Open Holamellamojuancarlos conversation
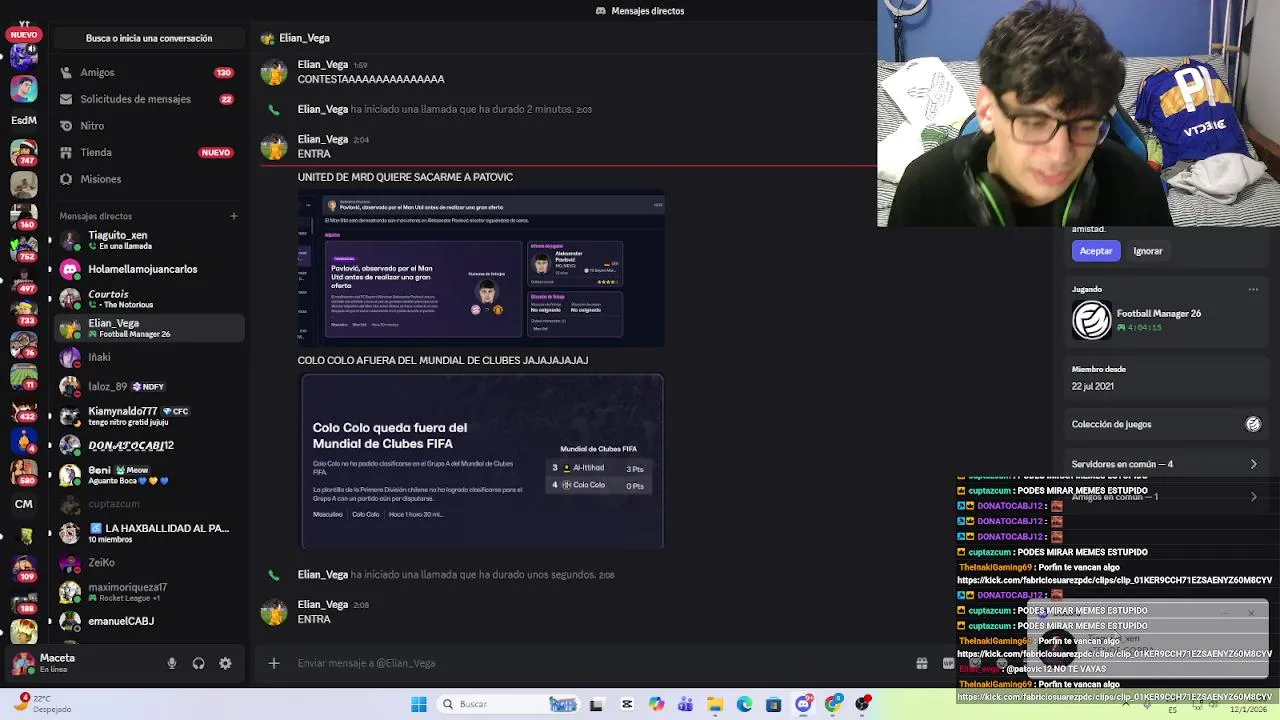The width and height of the screenshot is (1280, 720). tap(148, 269)
